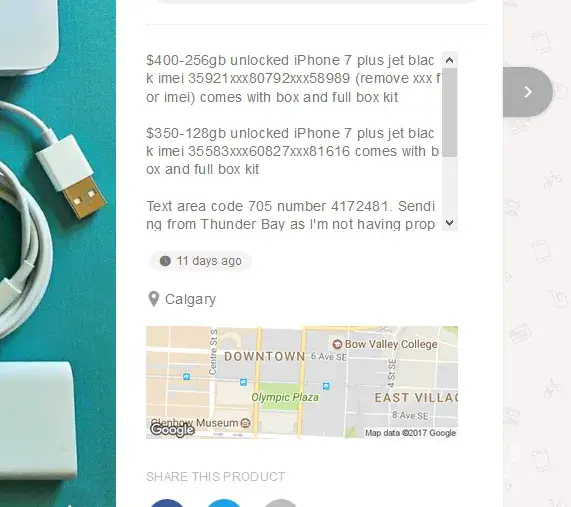Screen dimensions: 571x507
Task: Click the DOWNTOWN label on the map
Action: (x=265, y=357)
